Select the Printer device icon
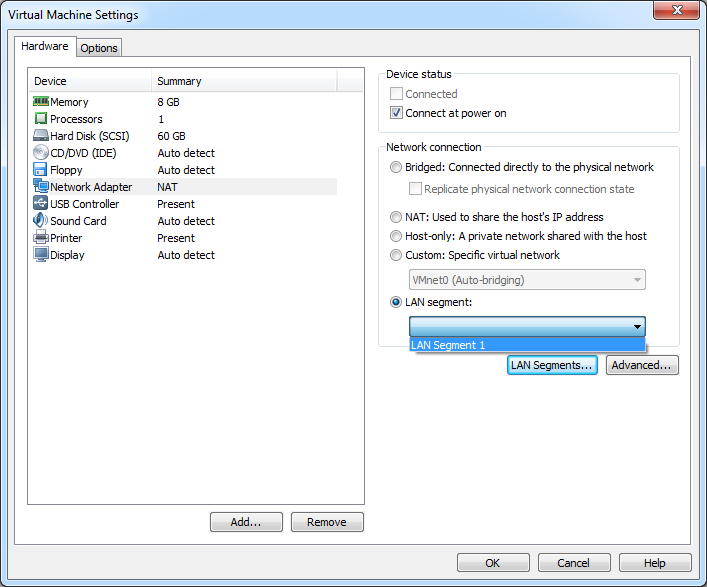707x587 pixels. 41,238
